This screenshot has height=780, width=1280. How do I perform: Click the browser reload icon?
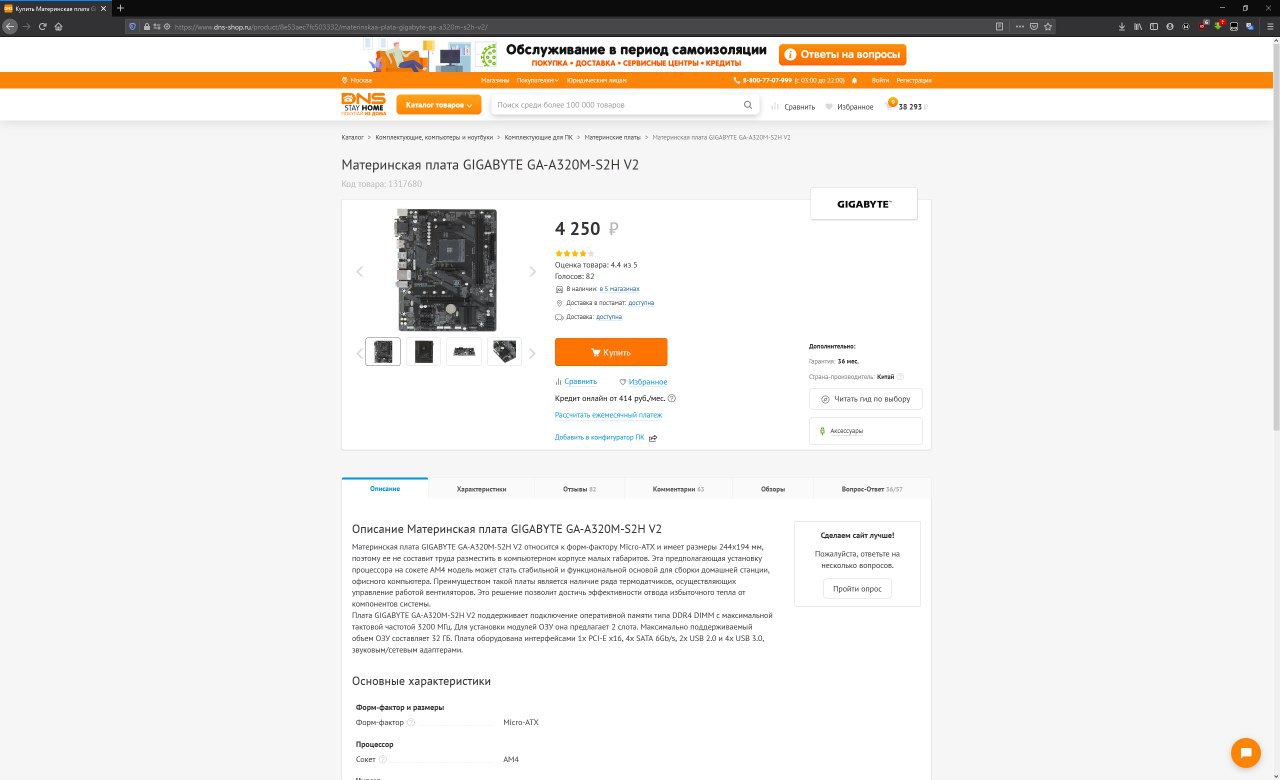pos(43,26)
